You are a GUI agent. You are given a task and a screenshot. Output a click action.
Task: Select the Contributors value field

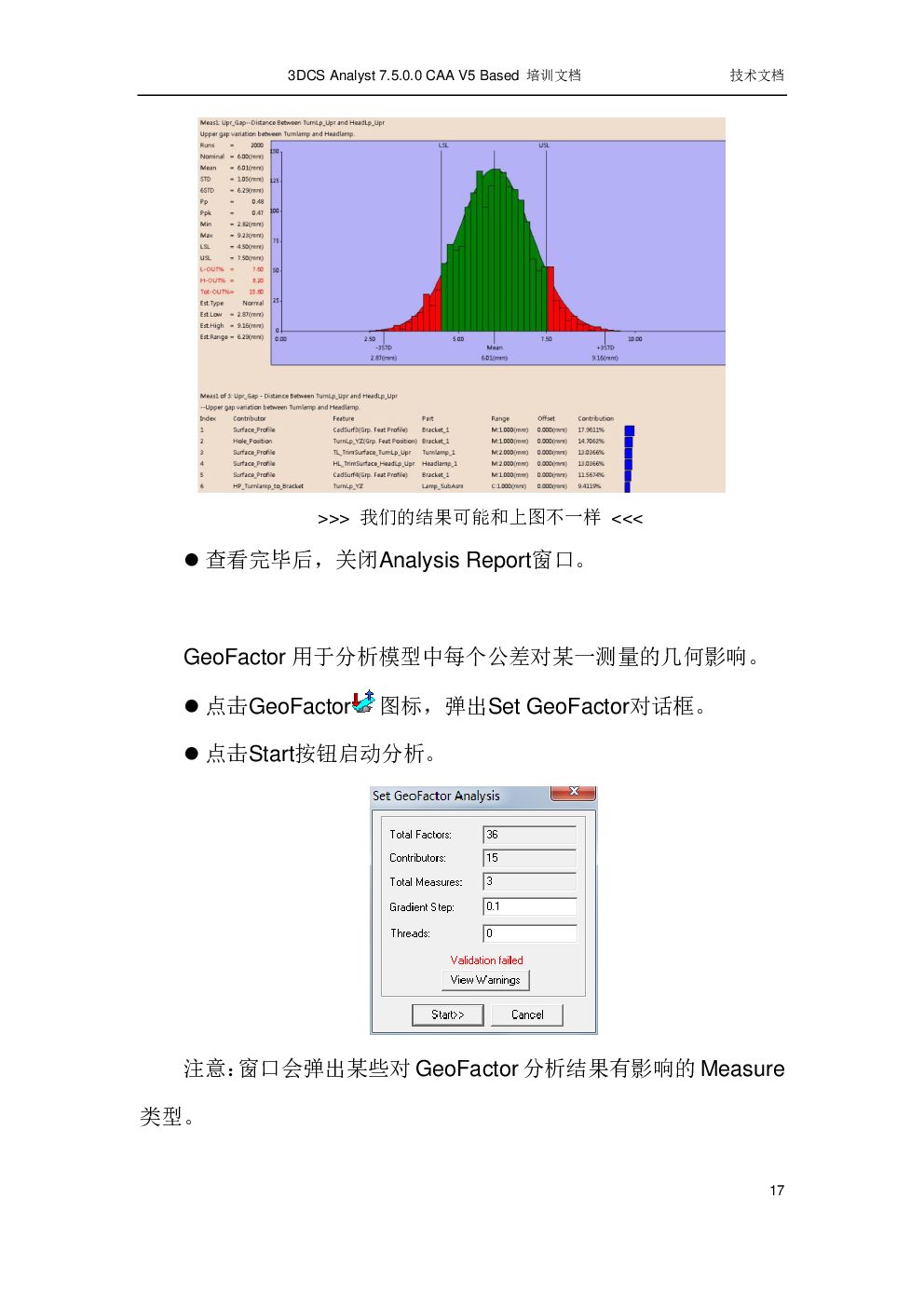(x=529, y=858)
